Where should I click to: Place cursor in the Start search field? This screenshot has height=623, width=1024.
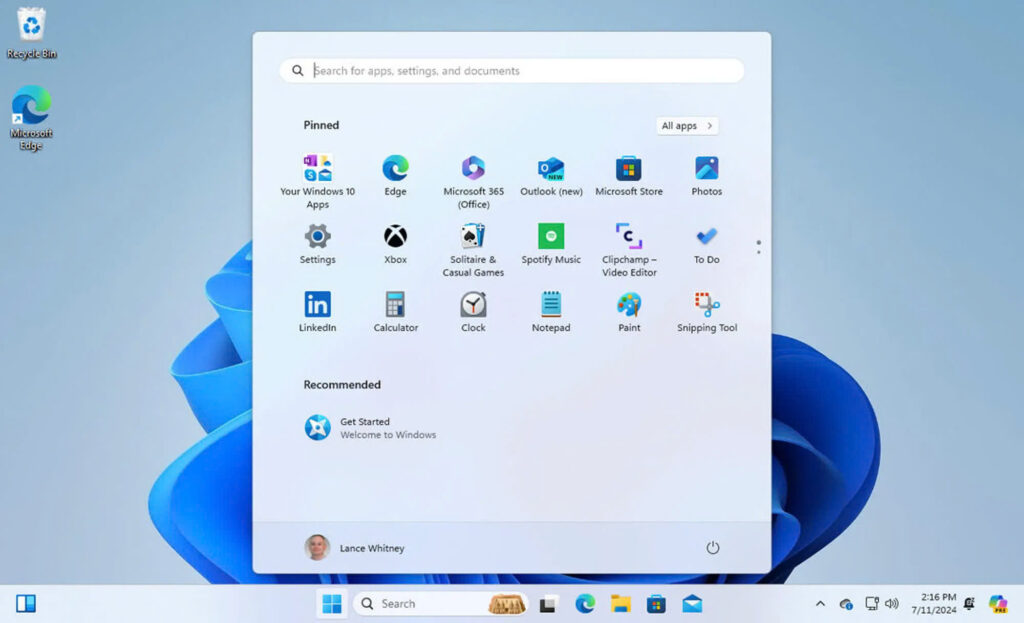click(x=512, y=70)
